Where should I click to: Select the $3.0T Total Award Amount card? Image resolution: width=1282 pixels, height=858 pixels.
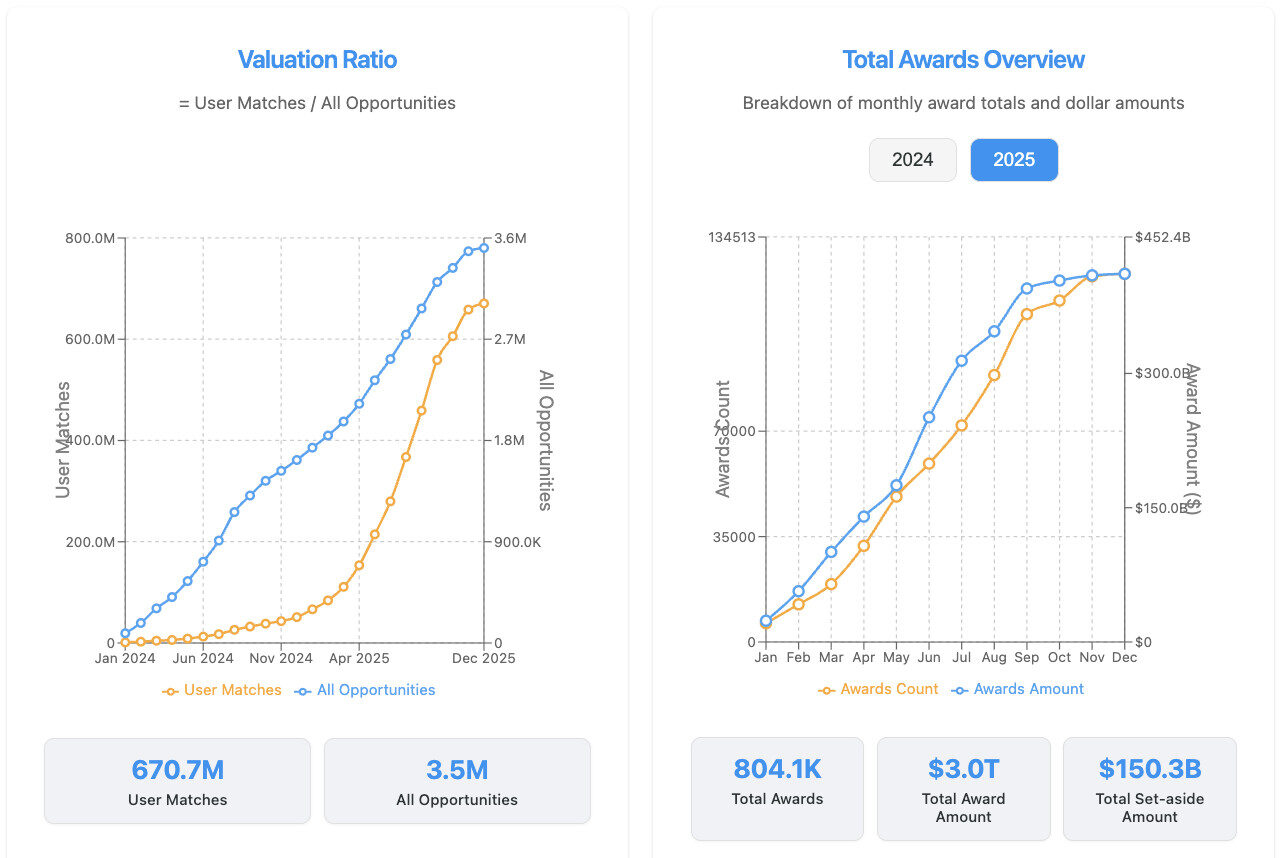[x=963, y=788]
